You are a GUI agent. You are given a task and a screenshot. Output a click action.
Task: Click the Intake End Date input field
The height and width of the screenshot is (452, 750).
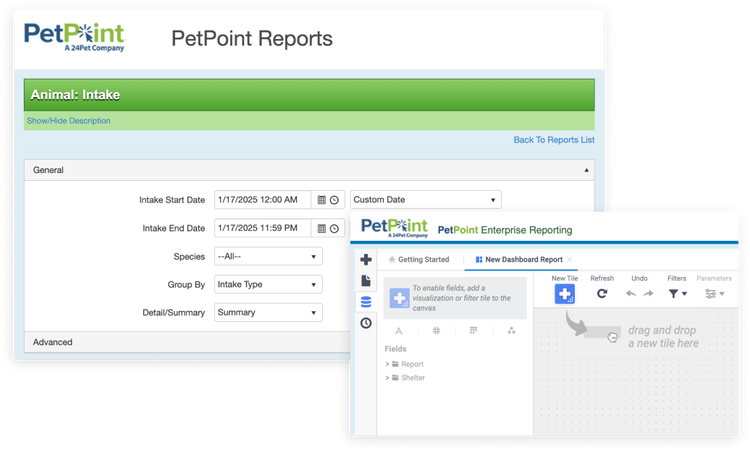tap(263, 229)
